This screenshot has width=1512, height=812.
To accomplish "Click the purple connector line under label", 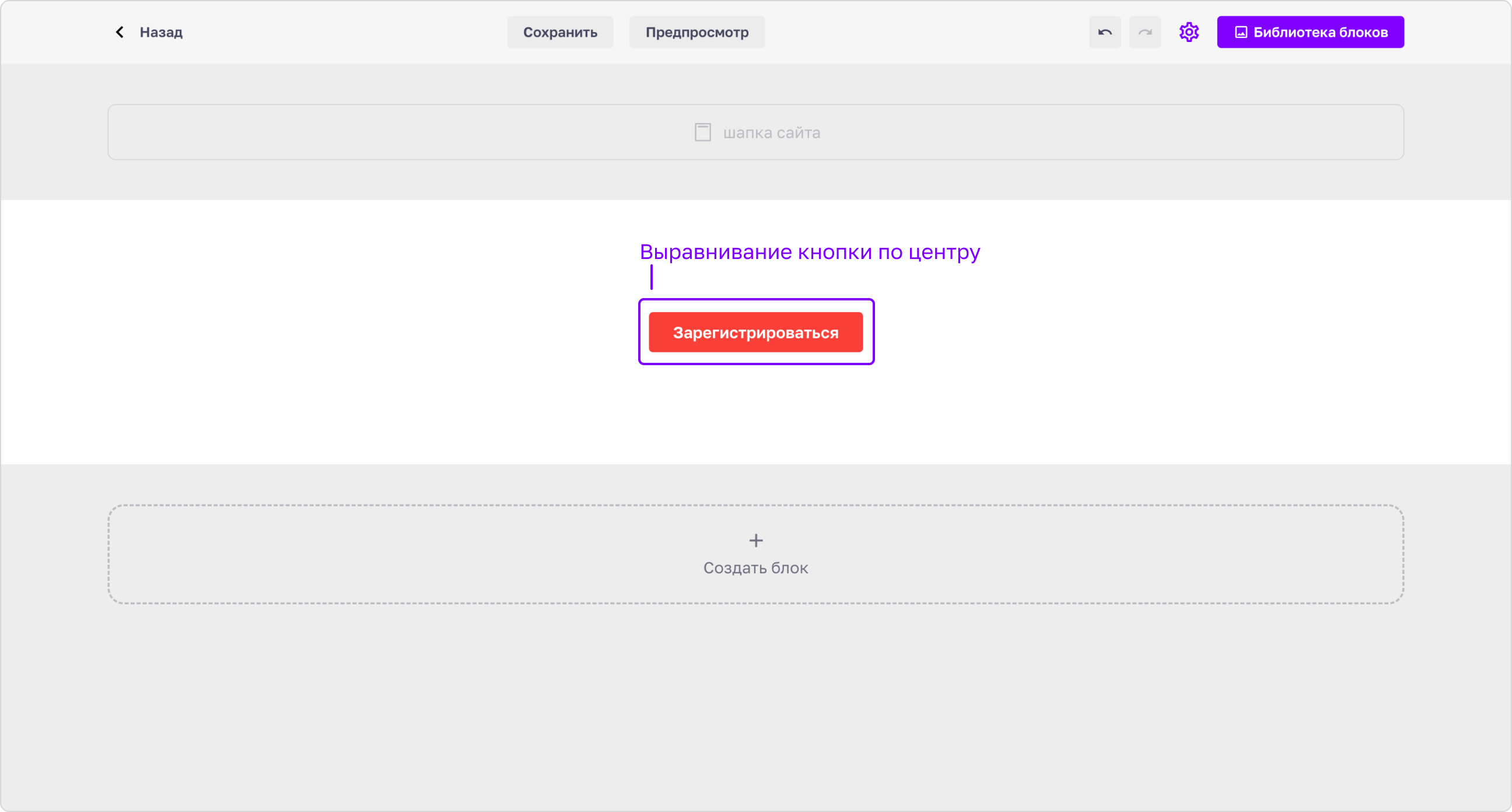I will 652,277.
